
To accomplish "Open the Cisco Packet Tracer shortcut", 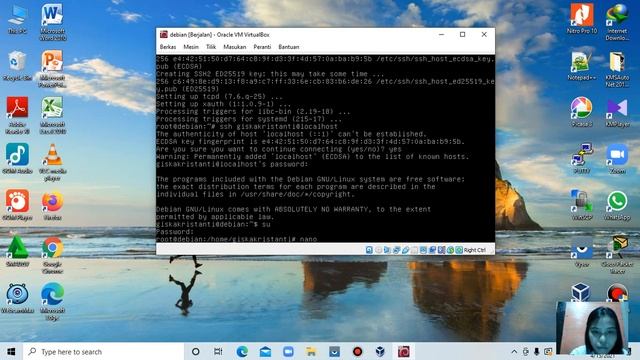I will click(617, 255).
